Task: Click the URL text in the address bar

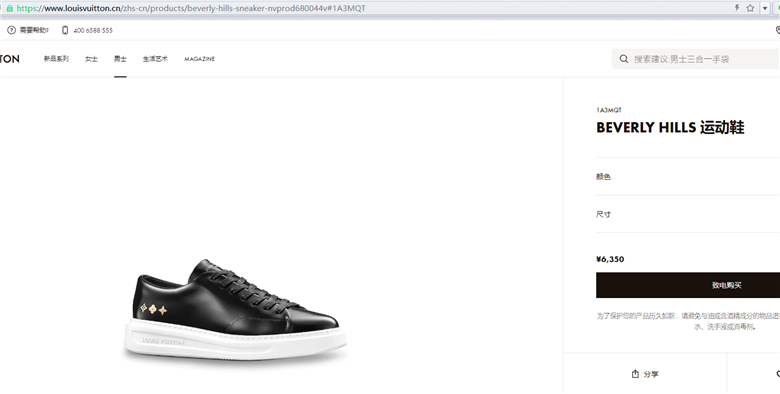Action: point(191,8)
